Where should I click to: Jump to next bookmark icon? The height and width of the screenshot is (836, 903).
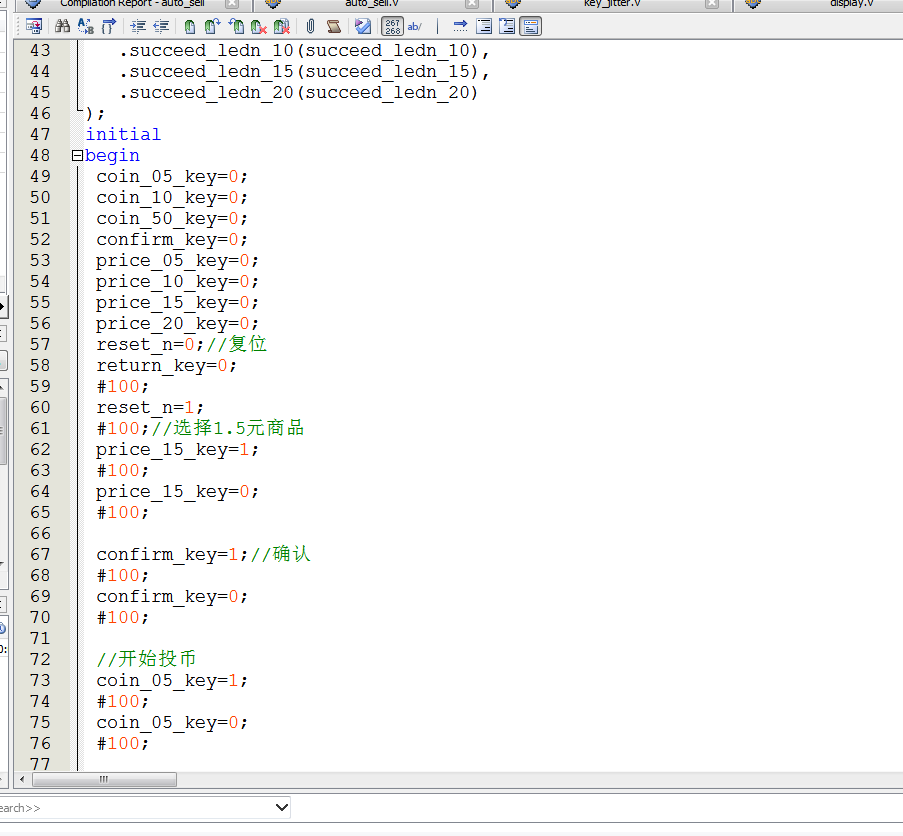213,26
